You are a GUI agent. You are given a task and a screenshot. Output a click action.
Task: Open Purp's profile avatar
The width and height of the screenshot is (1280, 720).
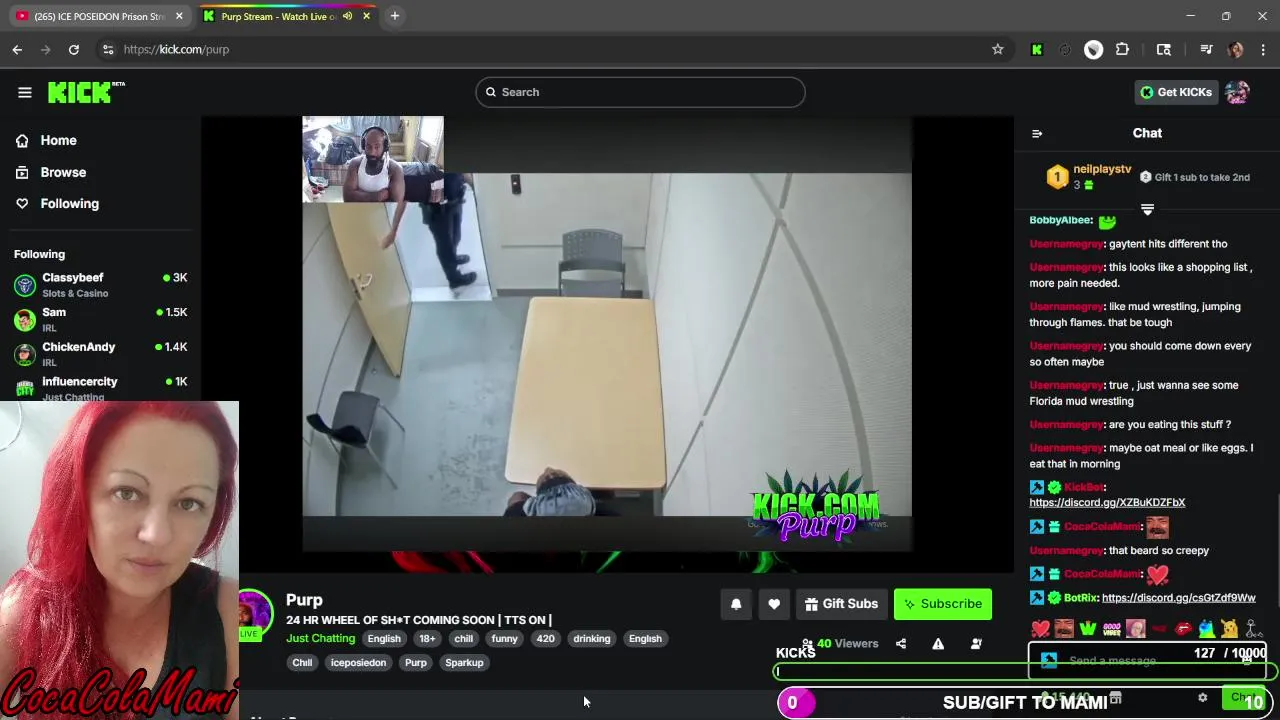click(254, 612)
